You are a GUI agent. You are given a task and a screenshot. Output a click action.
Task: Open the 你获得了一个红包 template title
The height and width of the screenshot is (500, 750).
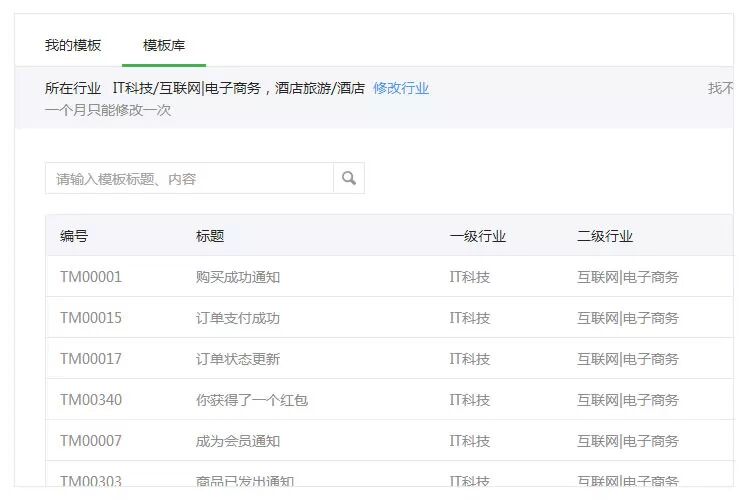pos(252,400)
